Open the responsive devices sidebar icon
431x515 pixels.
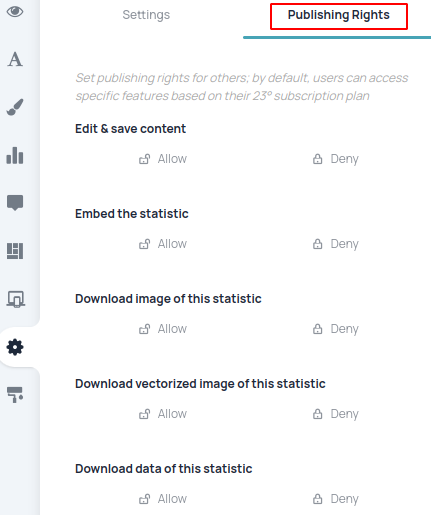point(15,299)
